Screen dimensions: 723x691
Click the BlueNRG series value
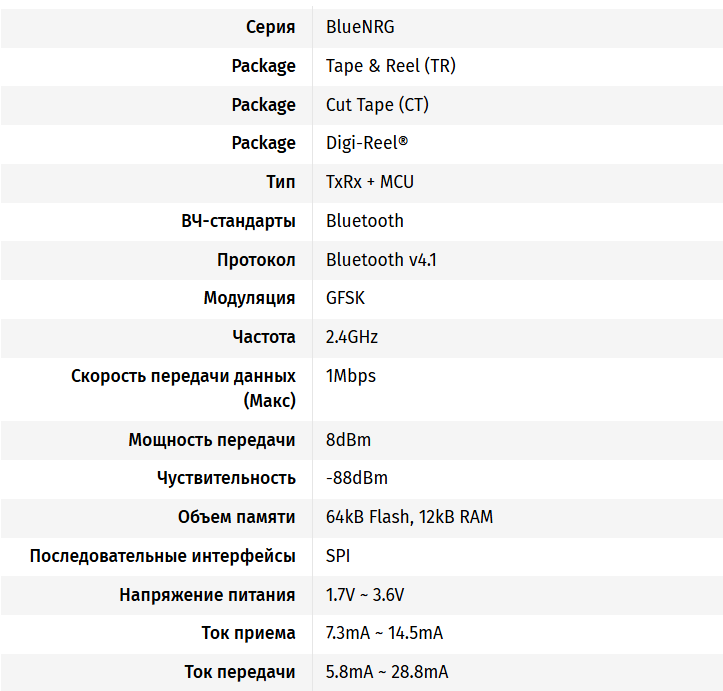pyautogui.click(x=360, y=27)
